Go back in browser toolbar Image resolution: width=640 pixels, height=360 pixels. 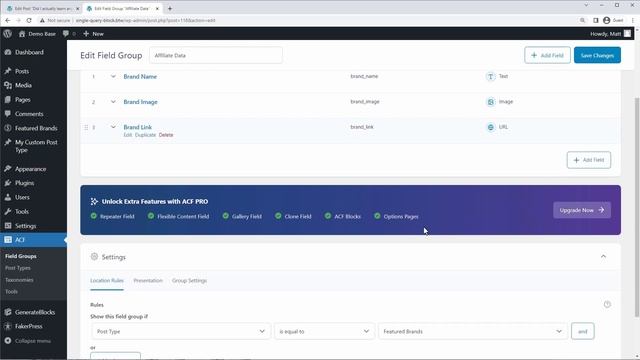[x=8, y=20]
